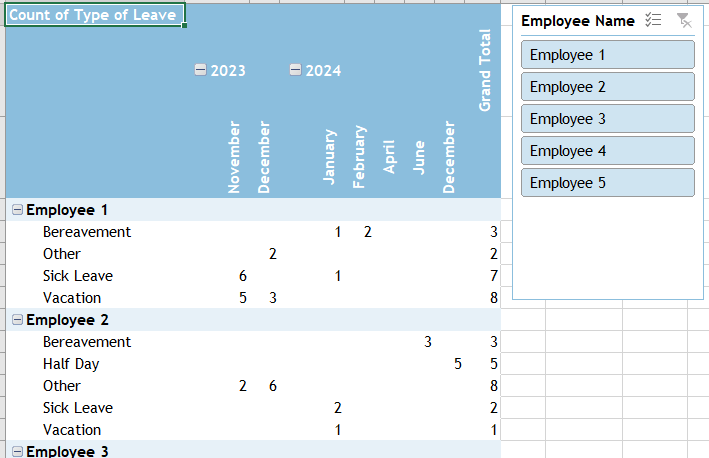Select Employee 2 Other row label
709x458 pixels.
pyautogui.click(x=61, y=386)
